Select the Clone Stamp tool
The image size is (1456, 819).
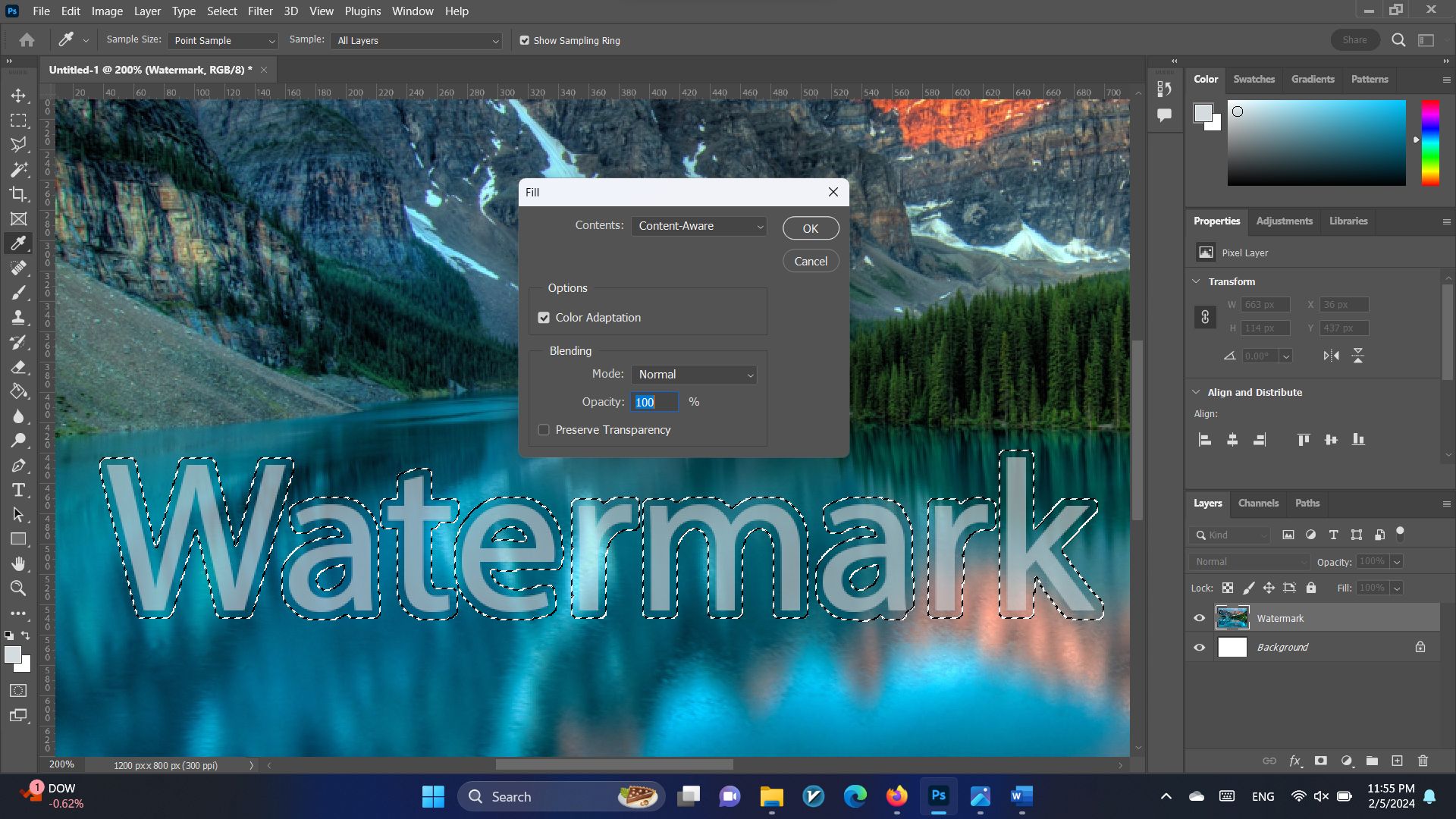point(18,317)
